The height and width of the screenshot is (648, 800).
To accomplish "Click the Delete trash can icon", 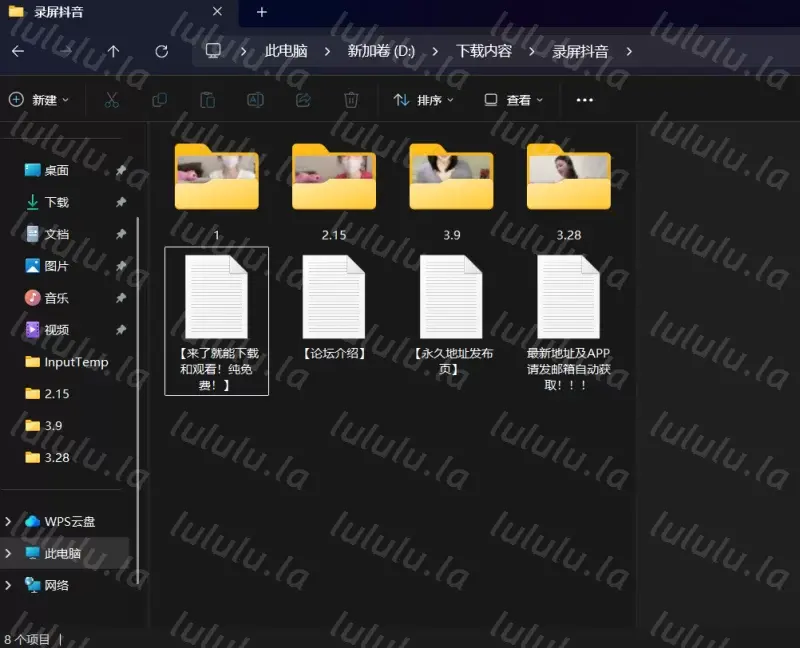I will click(351, 100).
